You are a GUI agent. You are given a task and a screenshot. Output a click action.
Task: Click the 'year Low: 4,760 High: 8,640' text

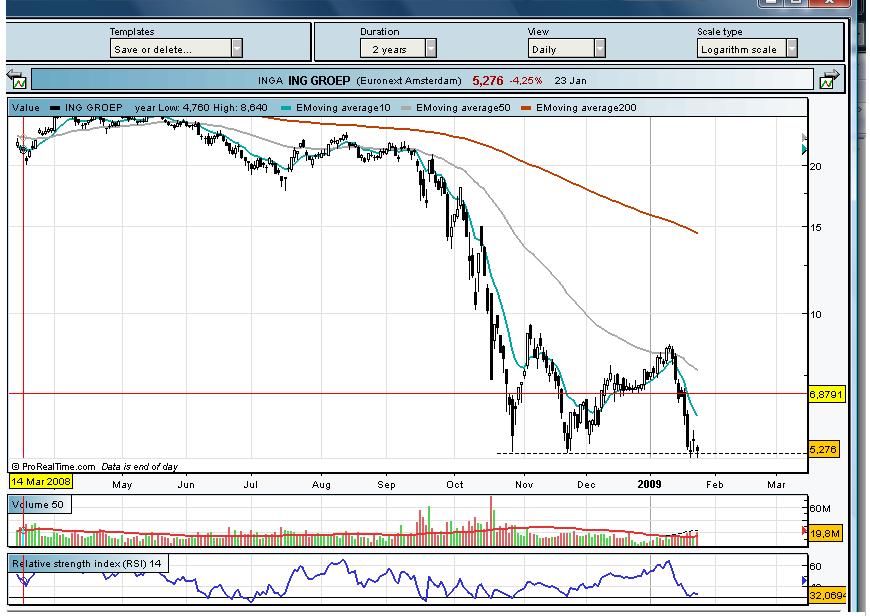(201, 108)
